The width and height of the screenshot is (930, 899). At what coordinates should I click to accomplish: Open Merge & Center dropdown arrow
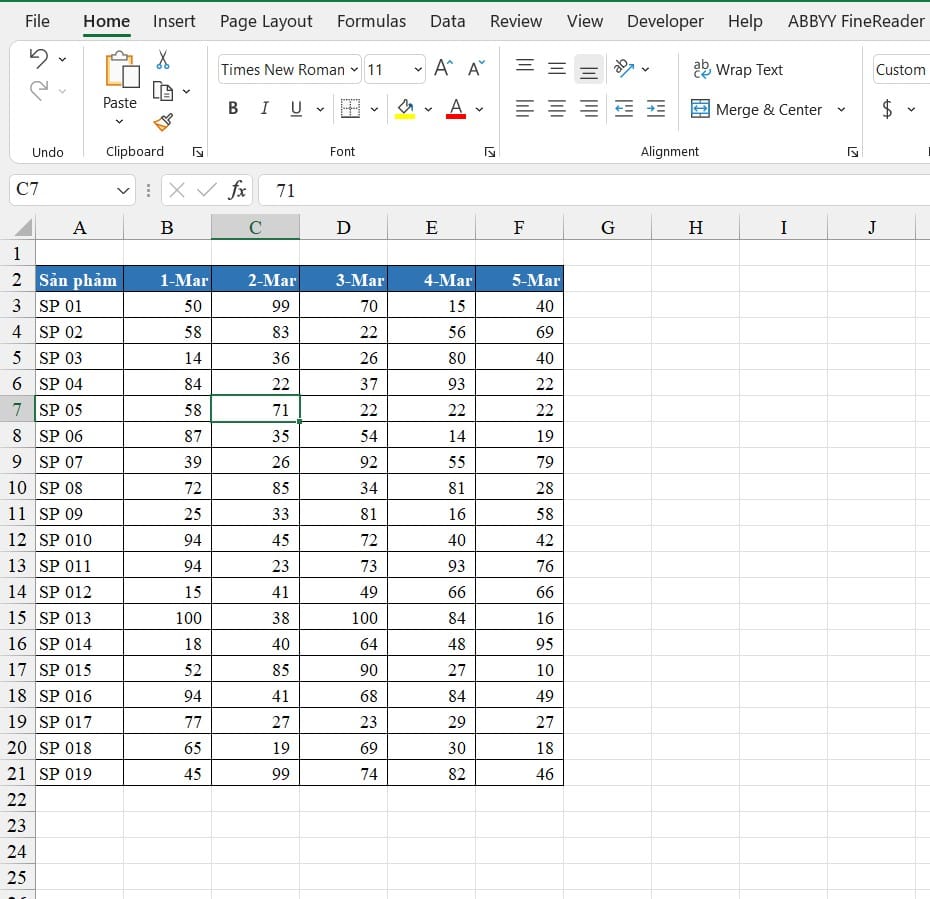[x=841, y=110]
